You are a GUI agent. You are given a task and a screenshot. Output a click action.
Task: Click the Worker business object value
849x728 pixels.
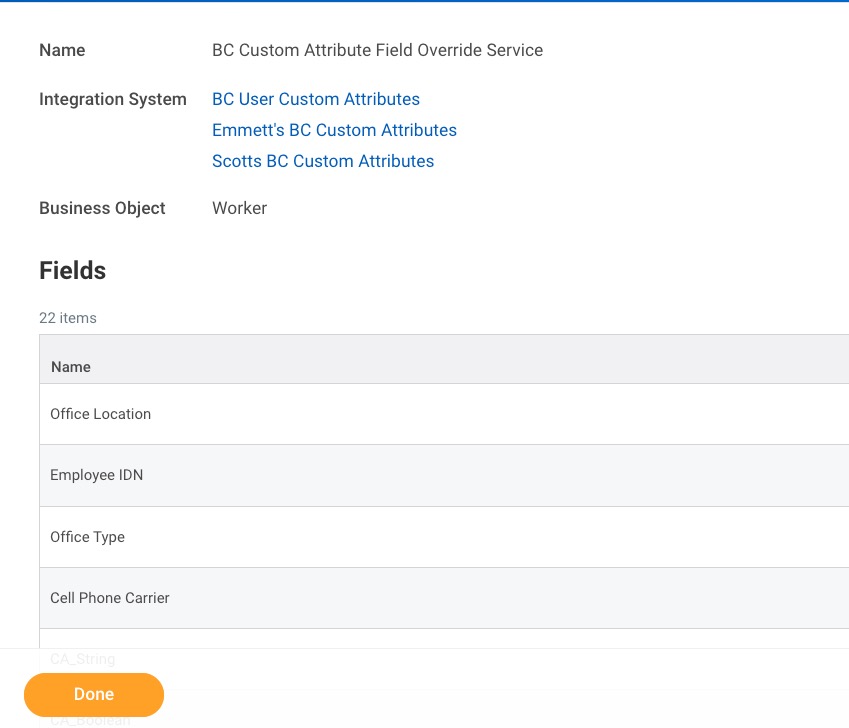click(x=239, y=208)
